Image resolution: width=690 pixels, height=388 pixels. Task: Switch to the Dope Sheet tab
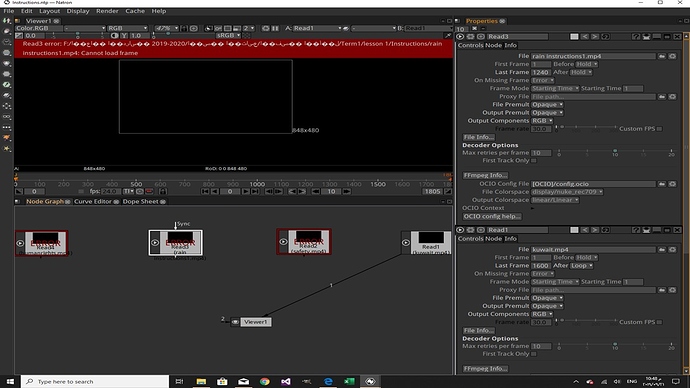click(x=140, y=201)
